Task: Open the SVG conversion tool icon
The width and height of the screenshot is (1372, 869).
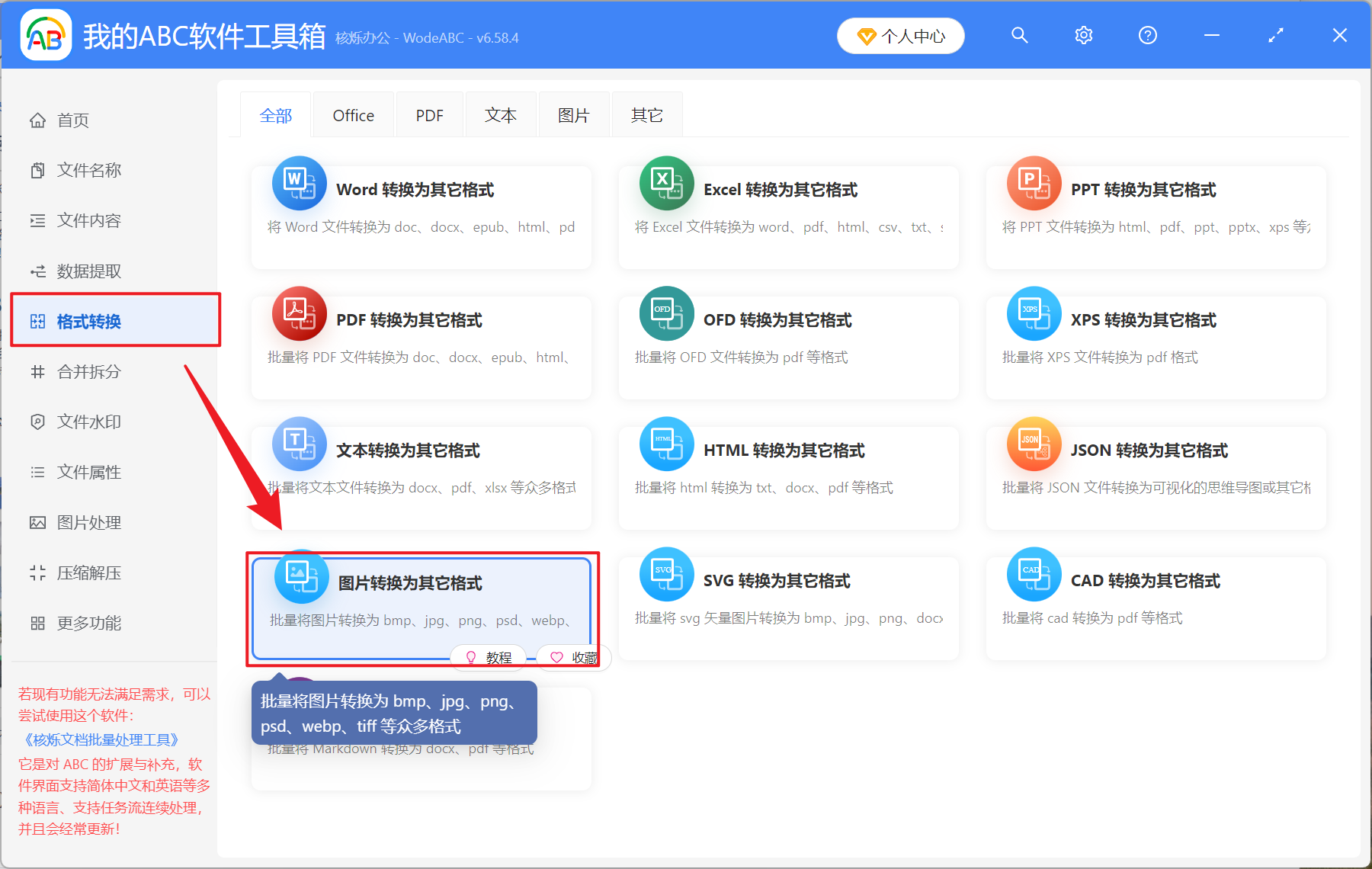Action: [x=666, y=574]
